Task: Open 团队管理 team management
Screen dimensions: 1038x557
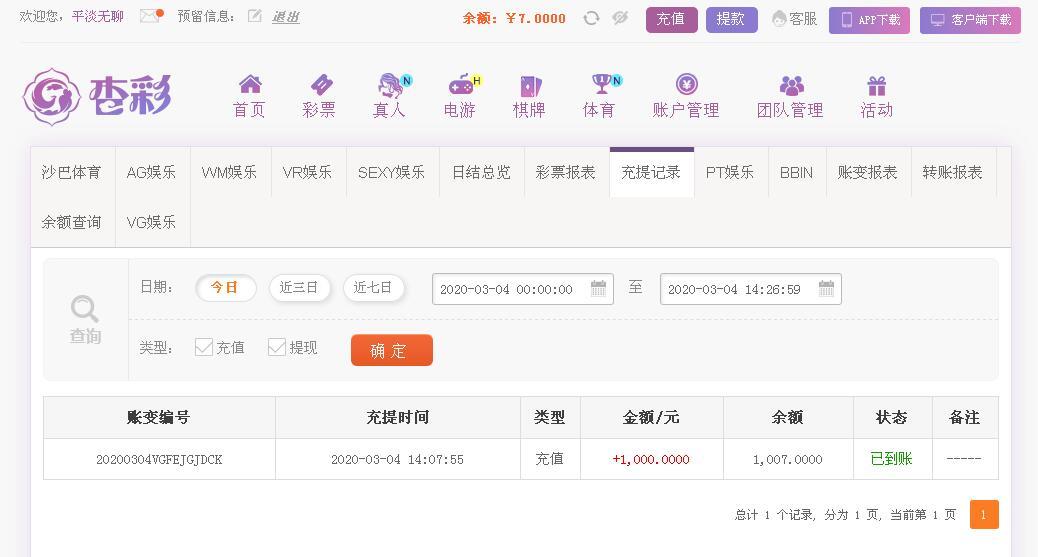Action: click(790, 96)
